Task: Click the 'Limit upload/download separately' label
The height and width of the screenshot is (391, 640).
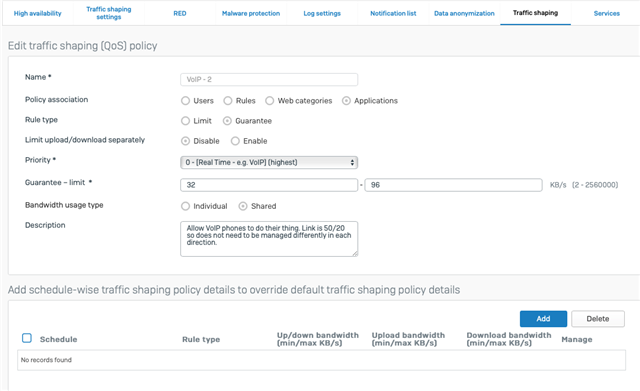Action: point(85,140)
